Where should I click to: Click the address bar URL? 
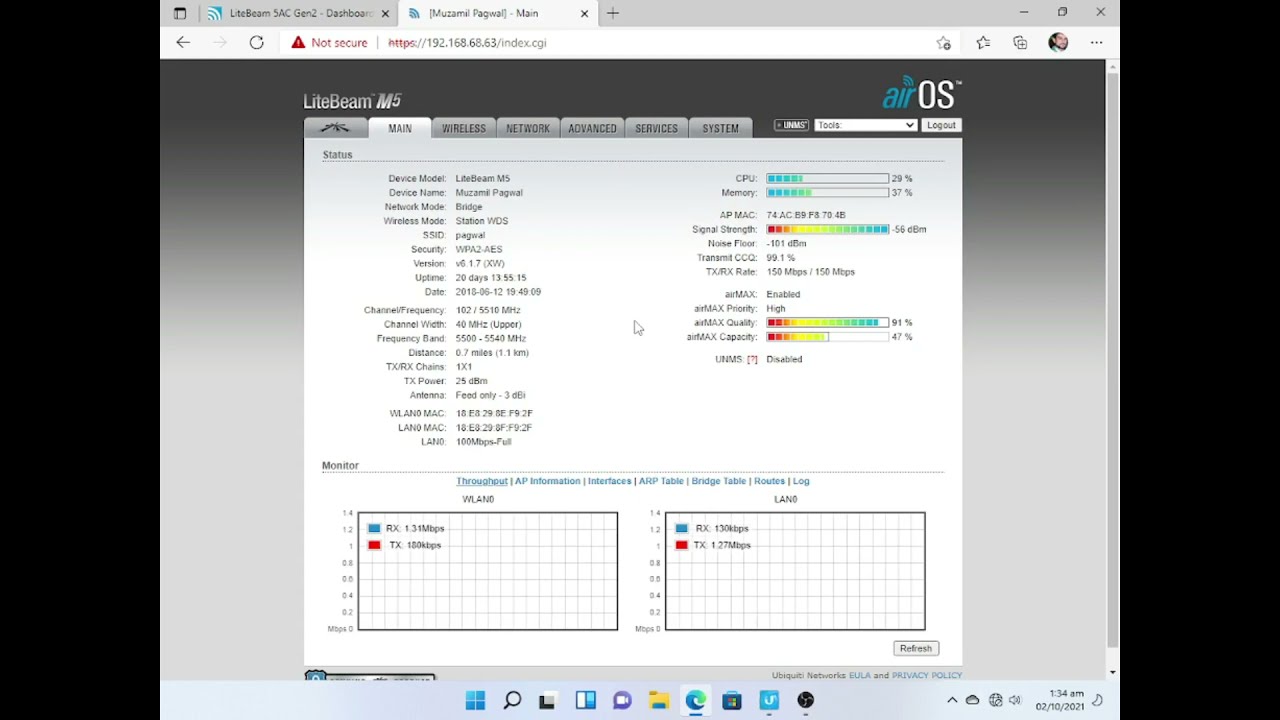coord(467,43)
